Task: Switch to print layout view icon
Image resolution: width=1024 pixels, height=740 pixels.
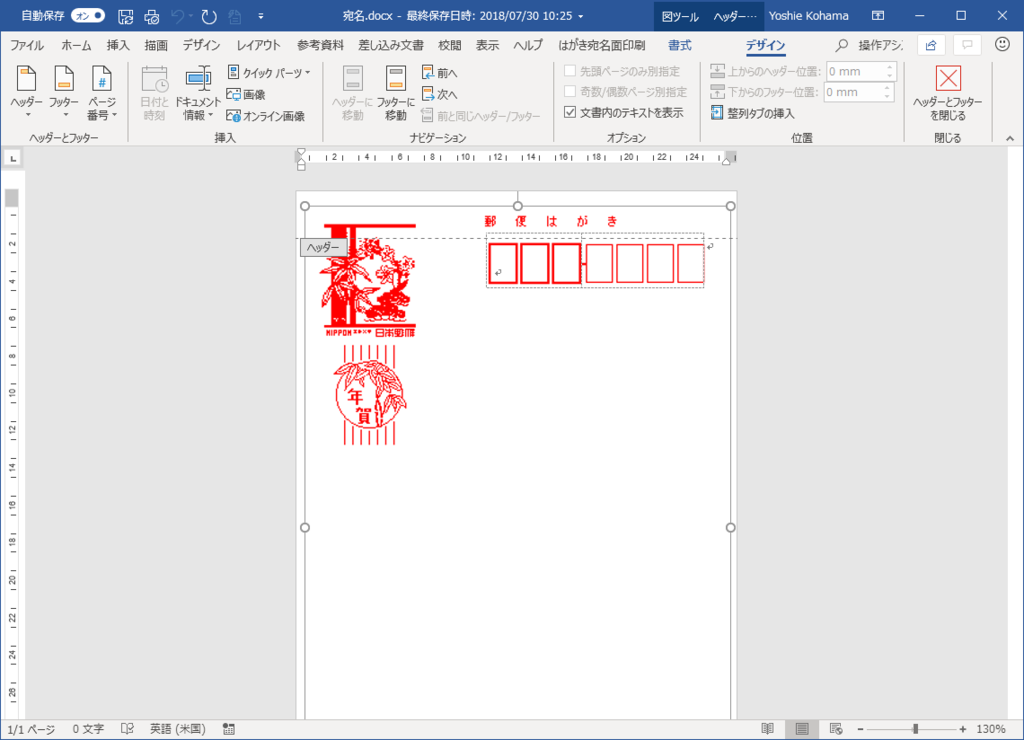Action: click(x=802, y=729)
